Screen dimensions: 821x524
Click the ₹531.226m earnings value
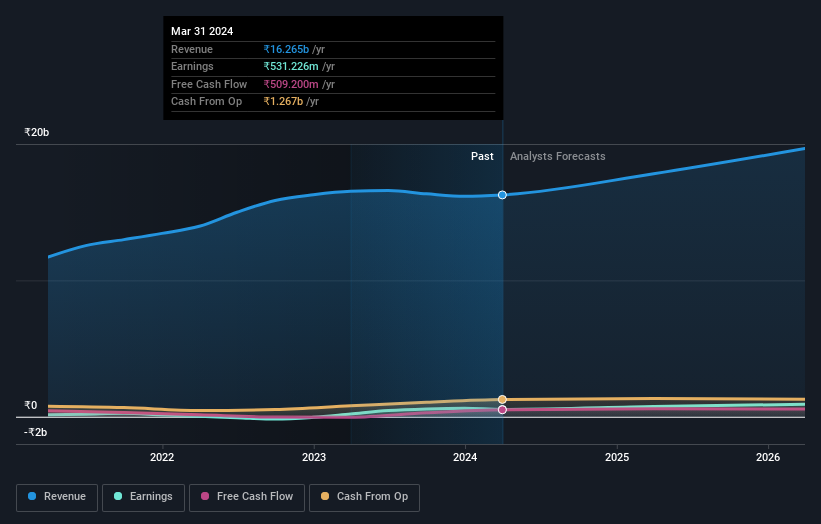pos(291,66)
